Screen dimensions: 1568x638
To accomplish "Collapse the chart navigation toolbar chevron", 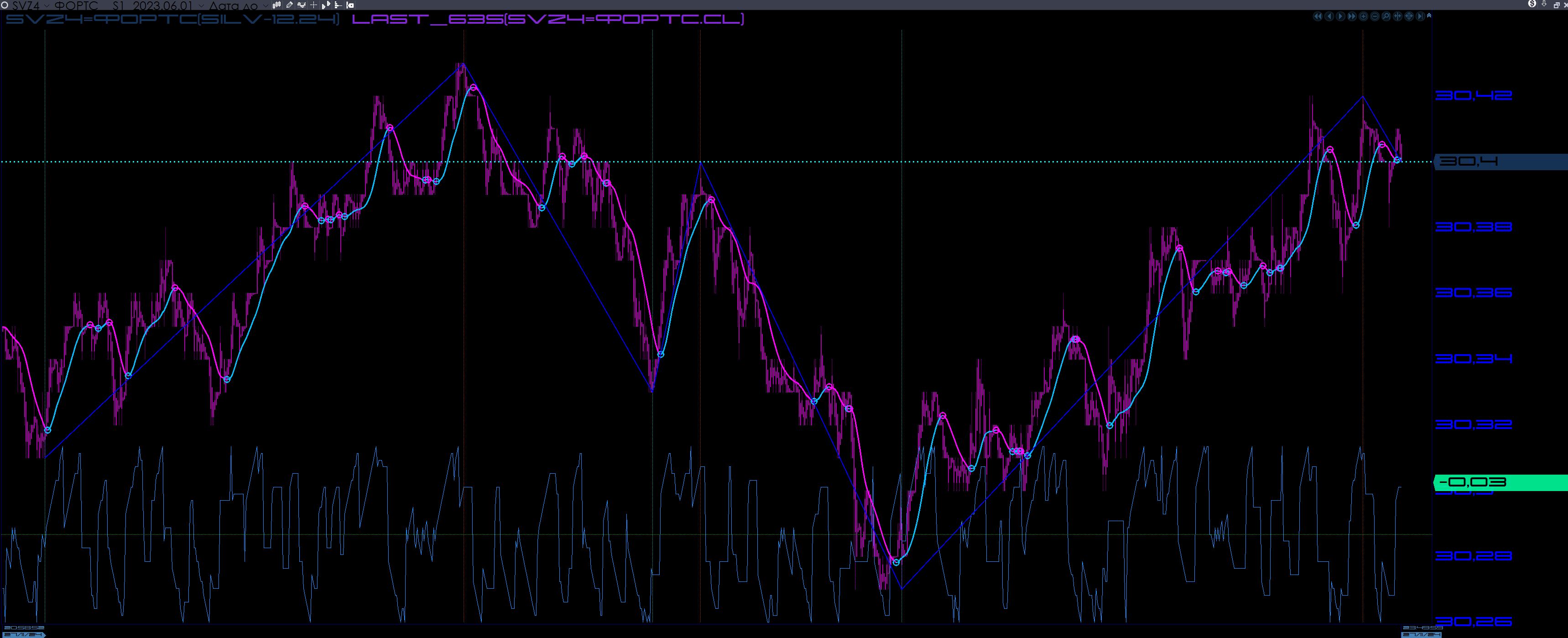I will coord(1429,16).
